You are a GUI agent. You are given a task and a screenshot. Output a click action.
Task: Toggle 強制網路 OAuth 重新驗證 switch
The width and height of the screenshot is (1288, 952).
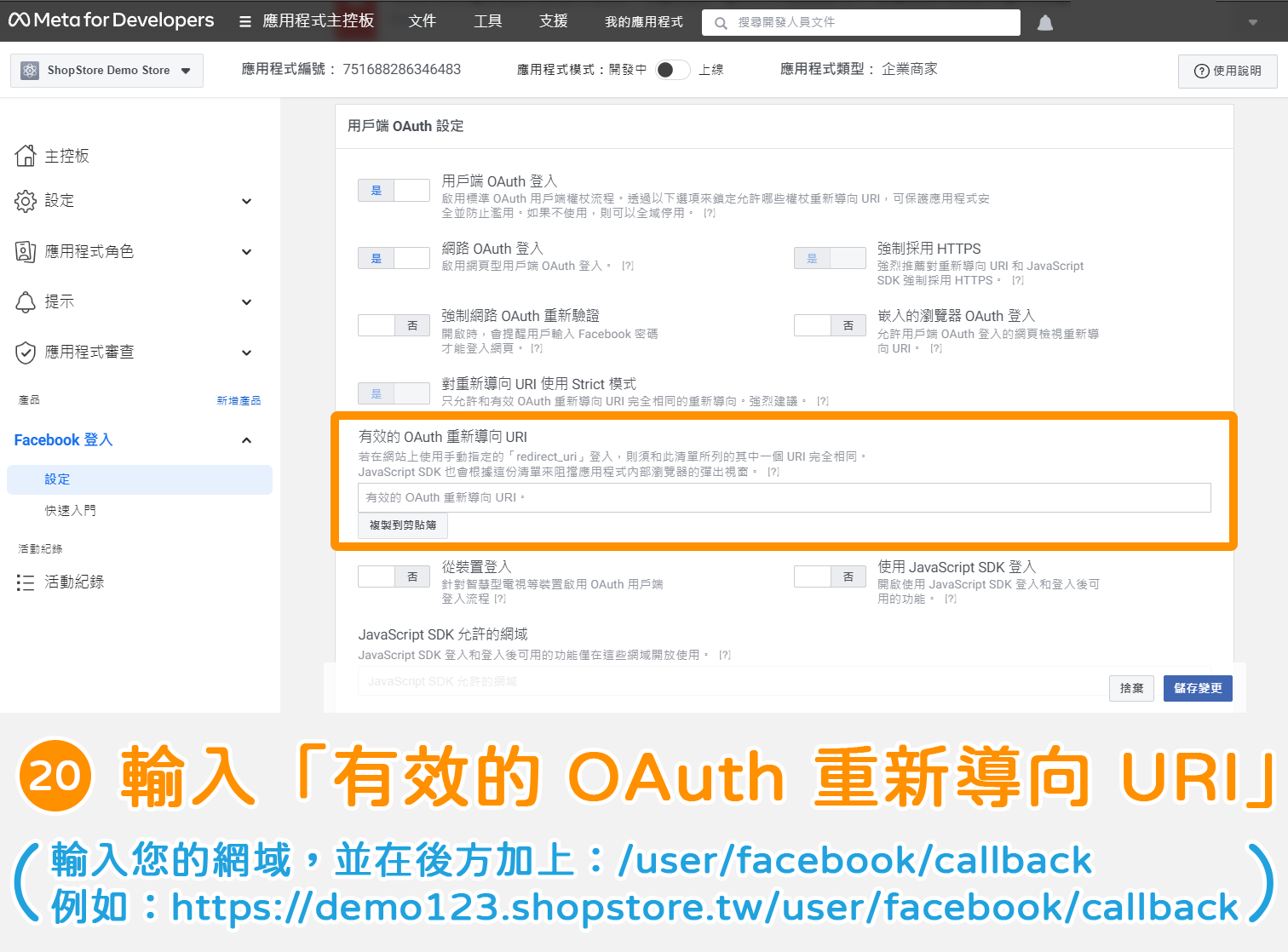point(394,325)
